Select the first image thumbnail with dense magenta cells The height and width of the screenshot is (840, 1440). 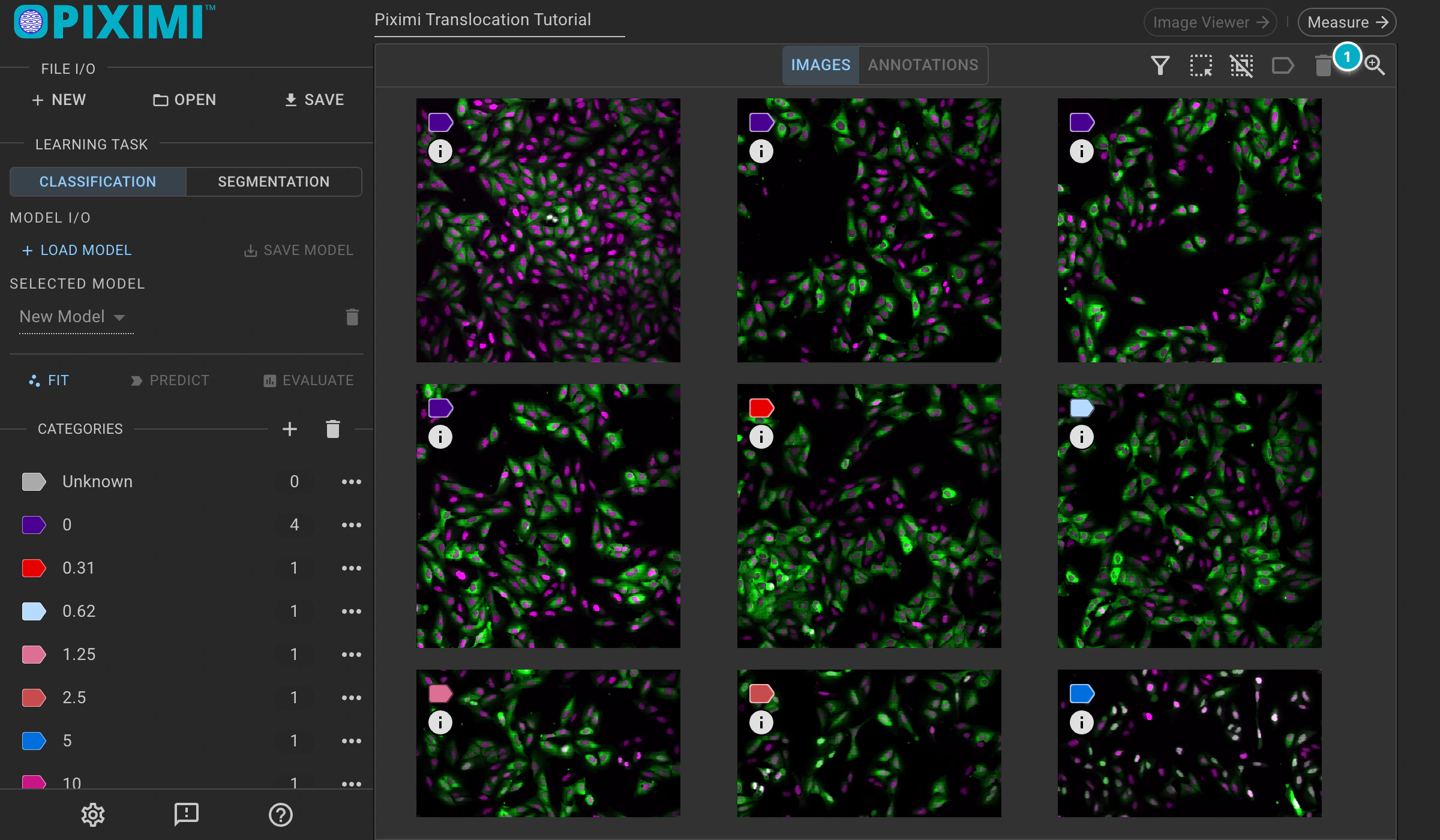tap(548, 230)
